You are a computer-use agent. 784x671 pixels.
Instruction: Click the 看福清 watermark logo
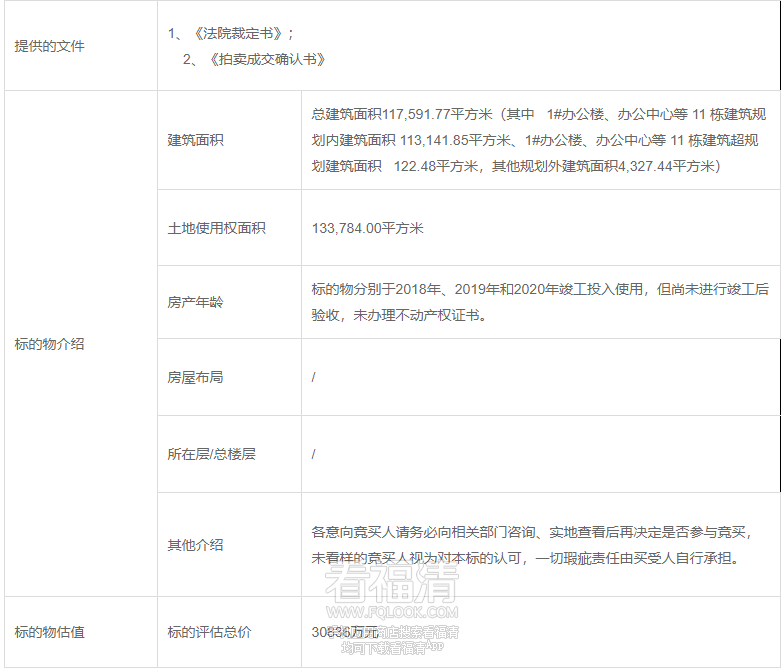(391, 582)
